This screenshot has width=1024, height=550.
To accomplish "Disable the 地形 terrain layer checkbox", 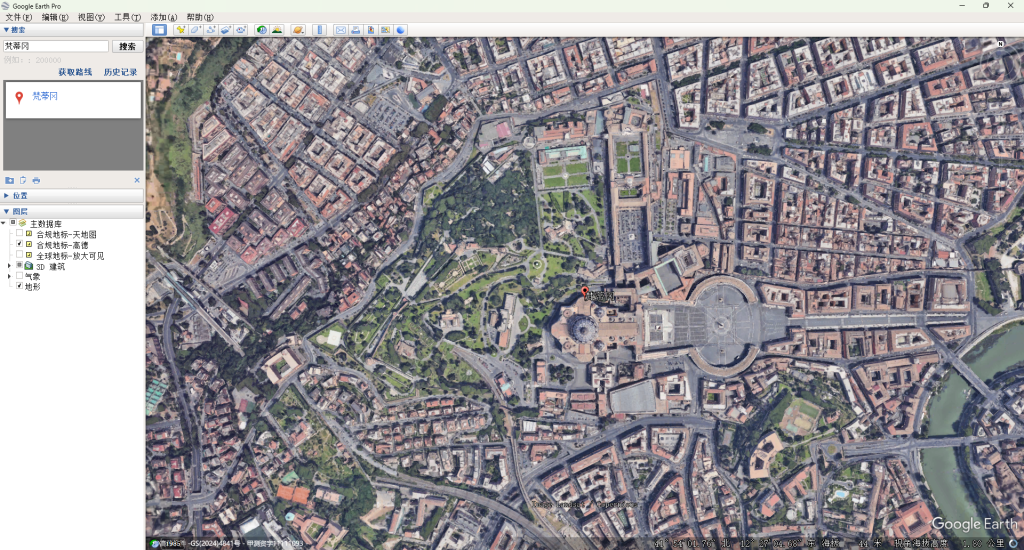I will [x=19, y=286].
